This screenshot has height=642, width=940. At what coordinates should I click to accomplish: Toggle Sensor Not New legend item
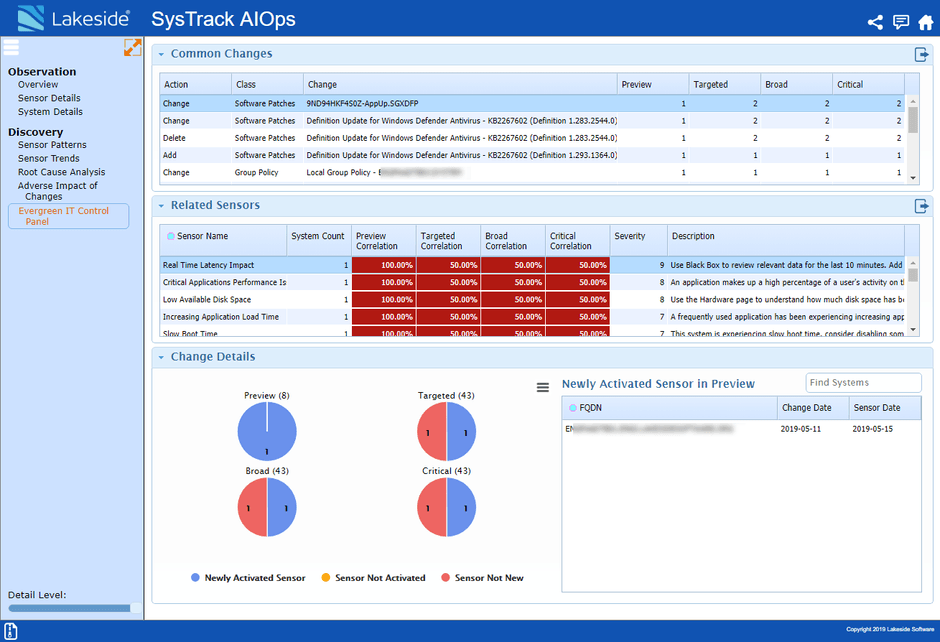tap(482, 578)
